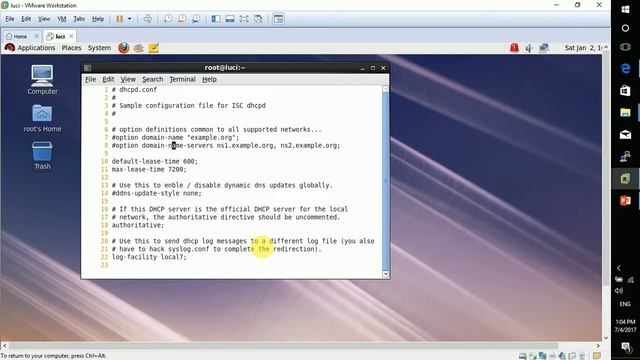This screenshot has height=360, width=640.
Task: Close the luci VM tab
Action: tap(71, 36)
